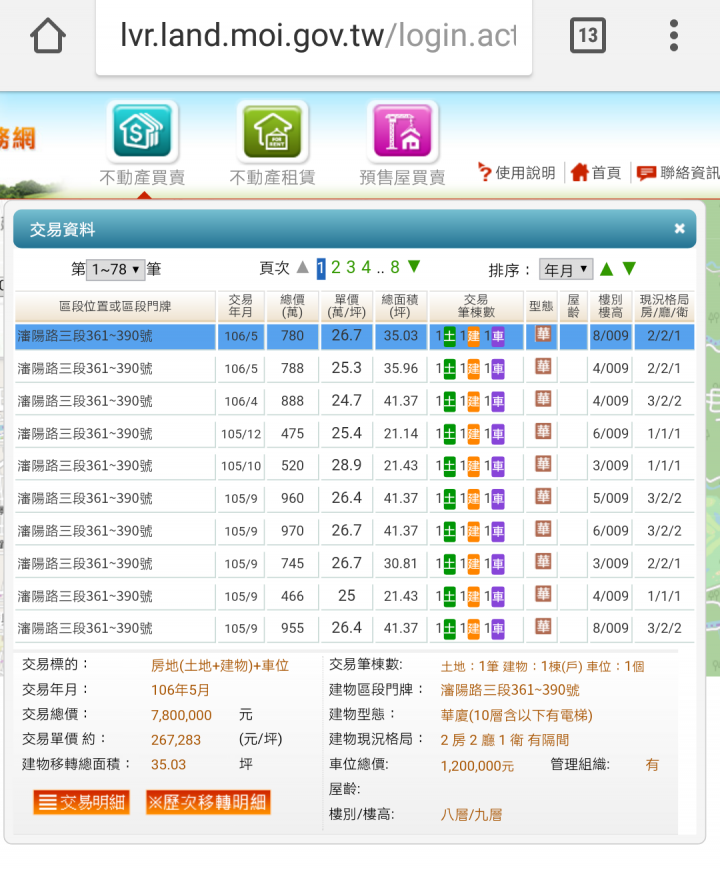Click purple 車 icon in 970 row
The width and height of the screenshot is (720, 870).
click(x=498, y=531)
